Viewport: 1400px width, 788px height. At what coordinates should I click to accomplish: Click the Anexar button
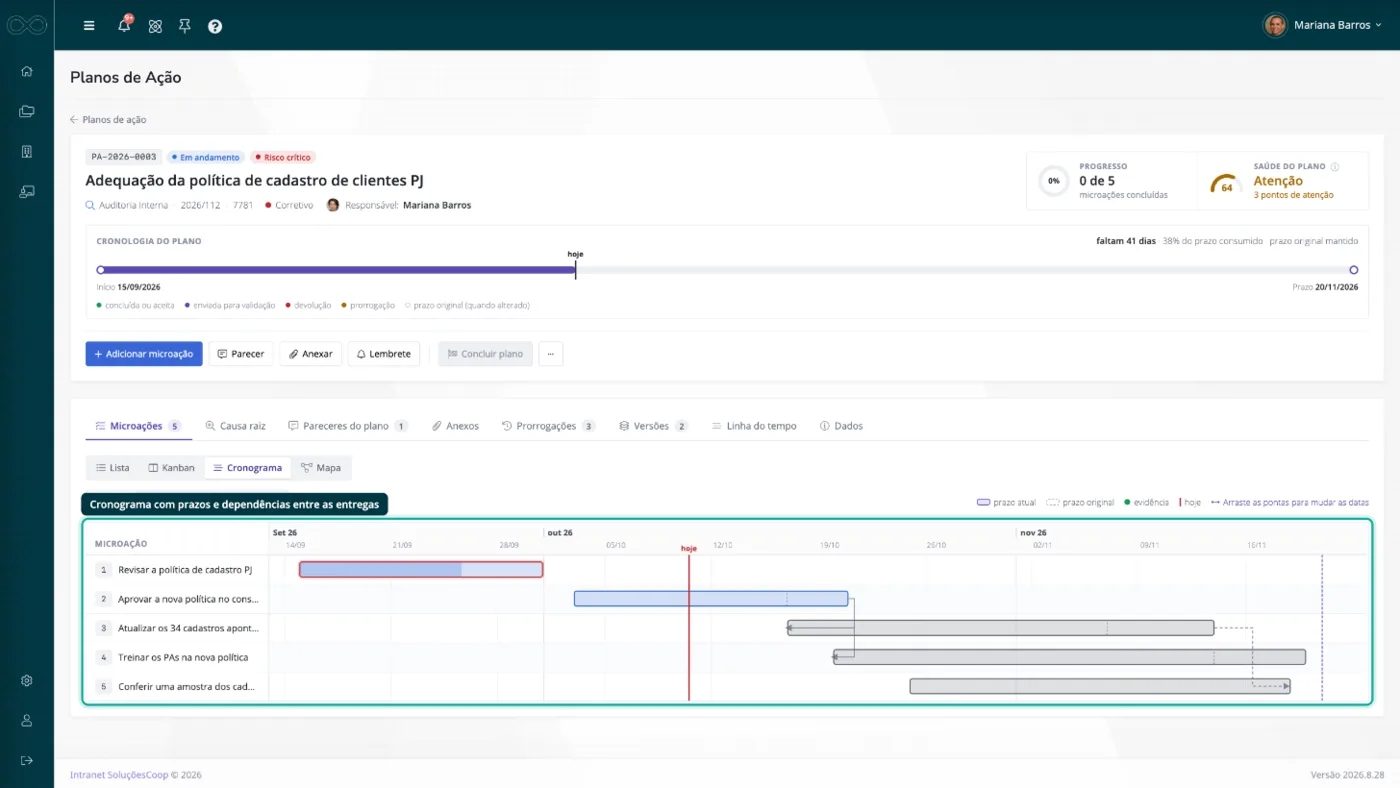[x=311, y=354]
